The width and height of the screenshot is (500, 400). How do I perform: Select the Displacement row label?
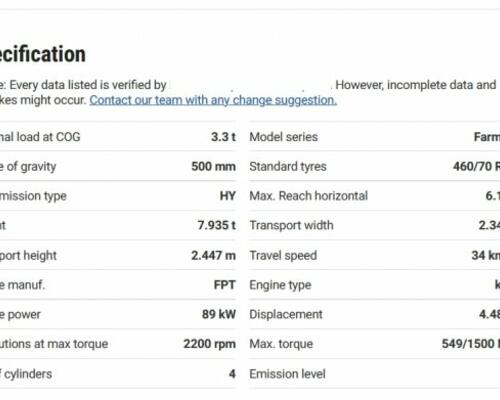[x=286, y=314]
